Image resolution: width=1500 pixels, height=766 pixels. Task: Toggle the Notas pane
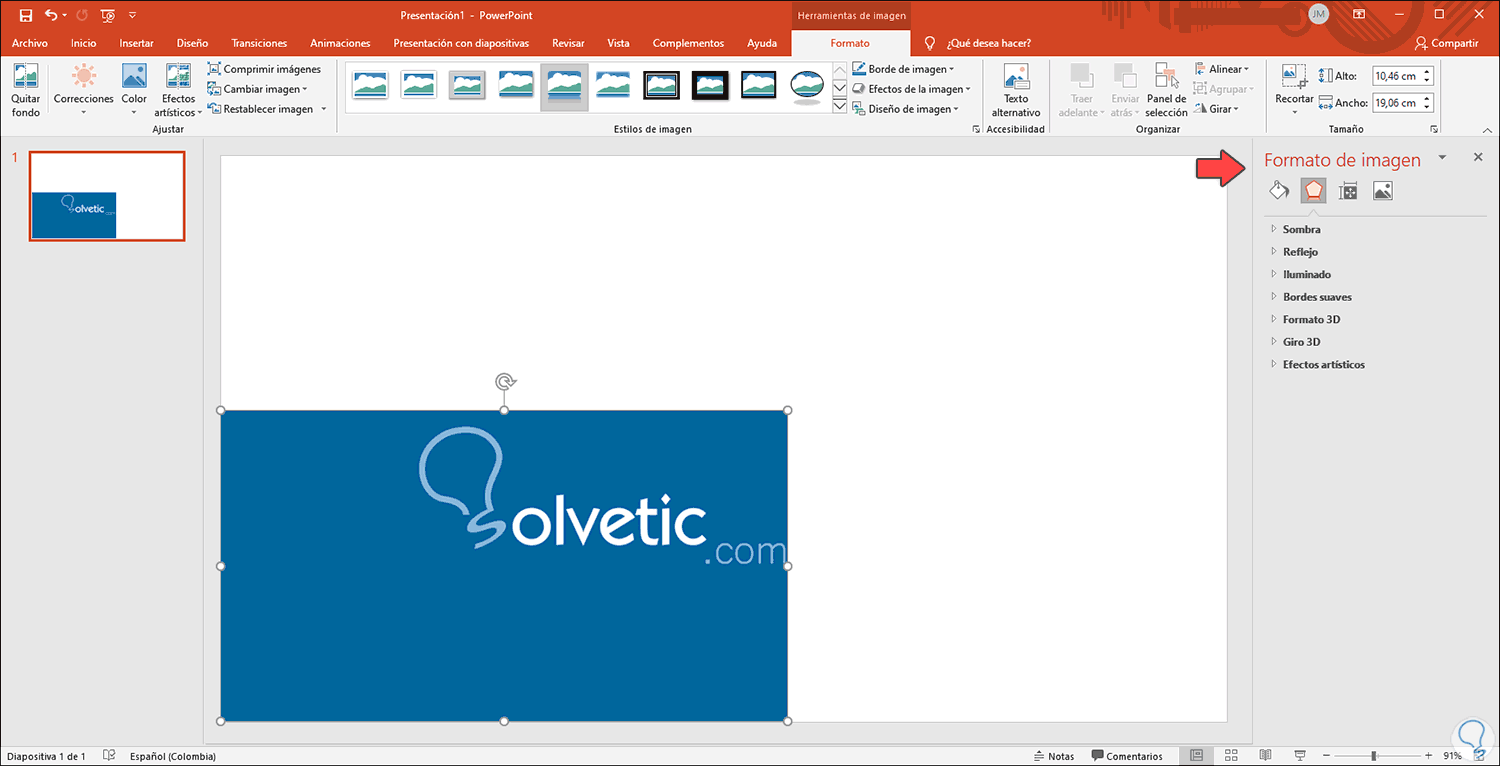1054,756
